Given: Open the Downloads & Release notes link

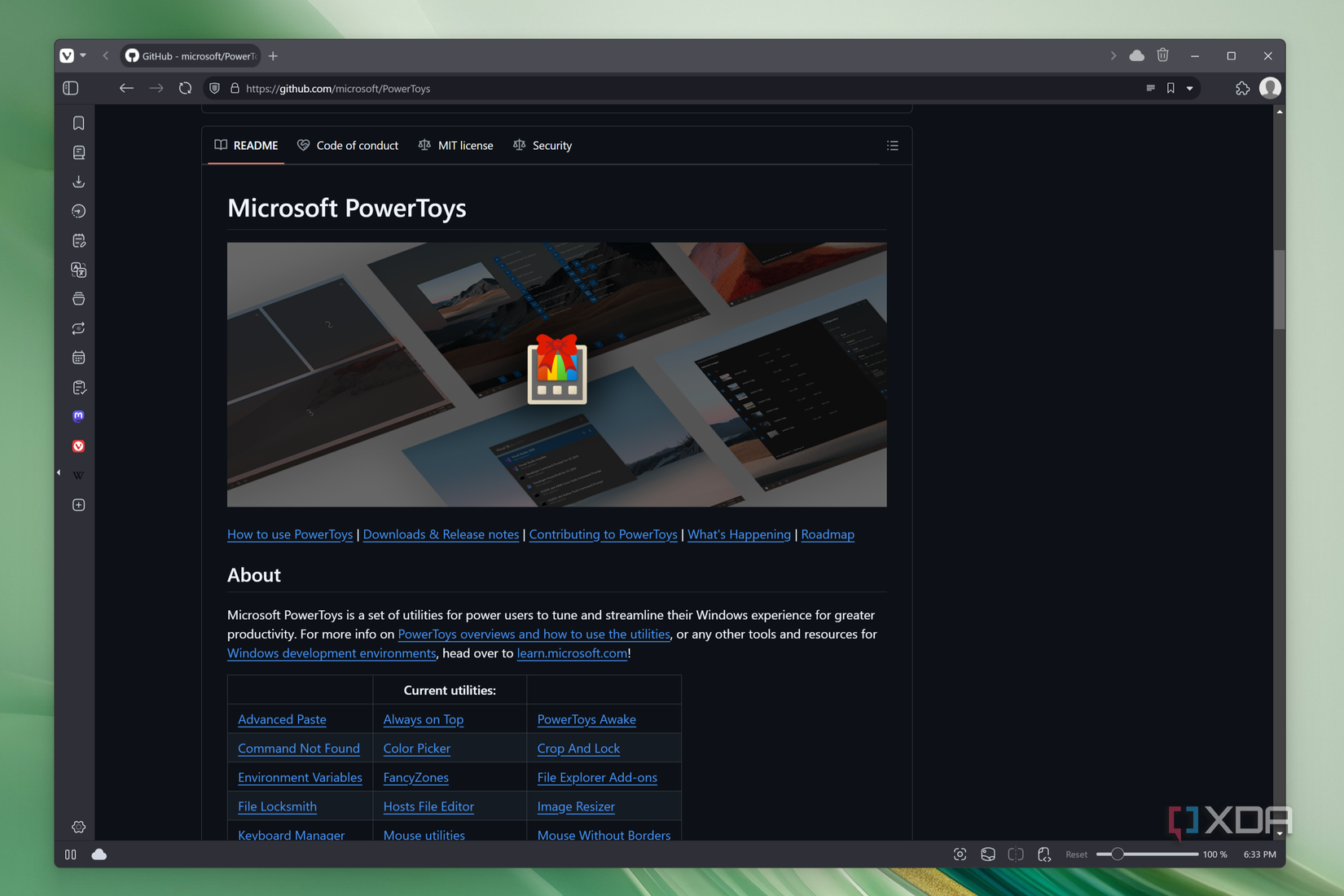Looking at the screenshot, I should point(441,534).
